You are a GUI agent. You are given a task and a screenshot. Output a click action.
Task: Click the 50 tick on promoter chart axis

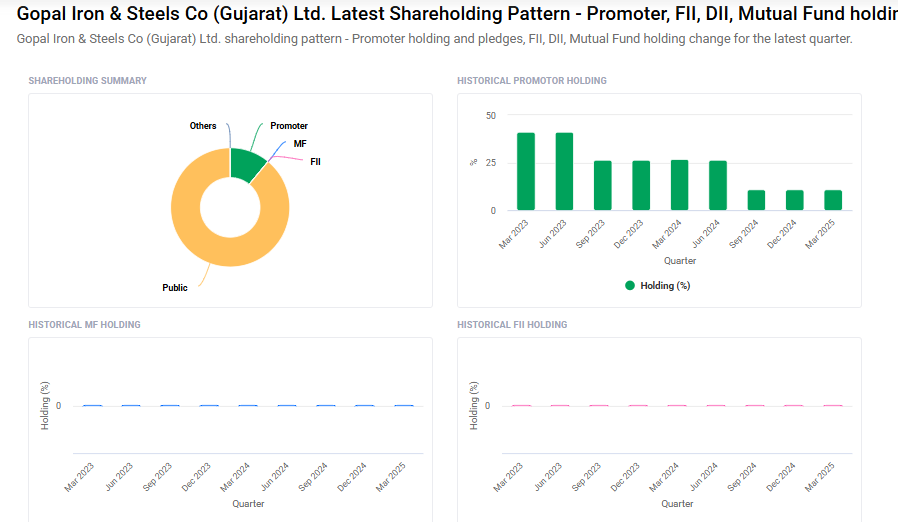pos(491,115)
